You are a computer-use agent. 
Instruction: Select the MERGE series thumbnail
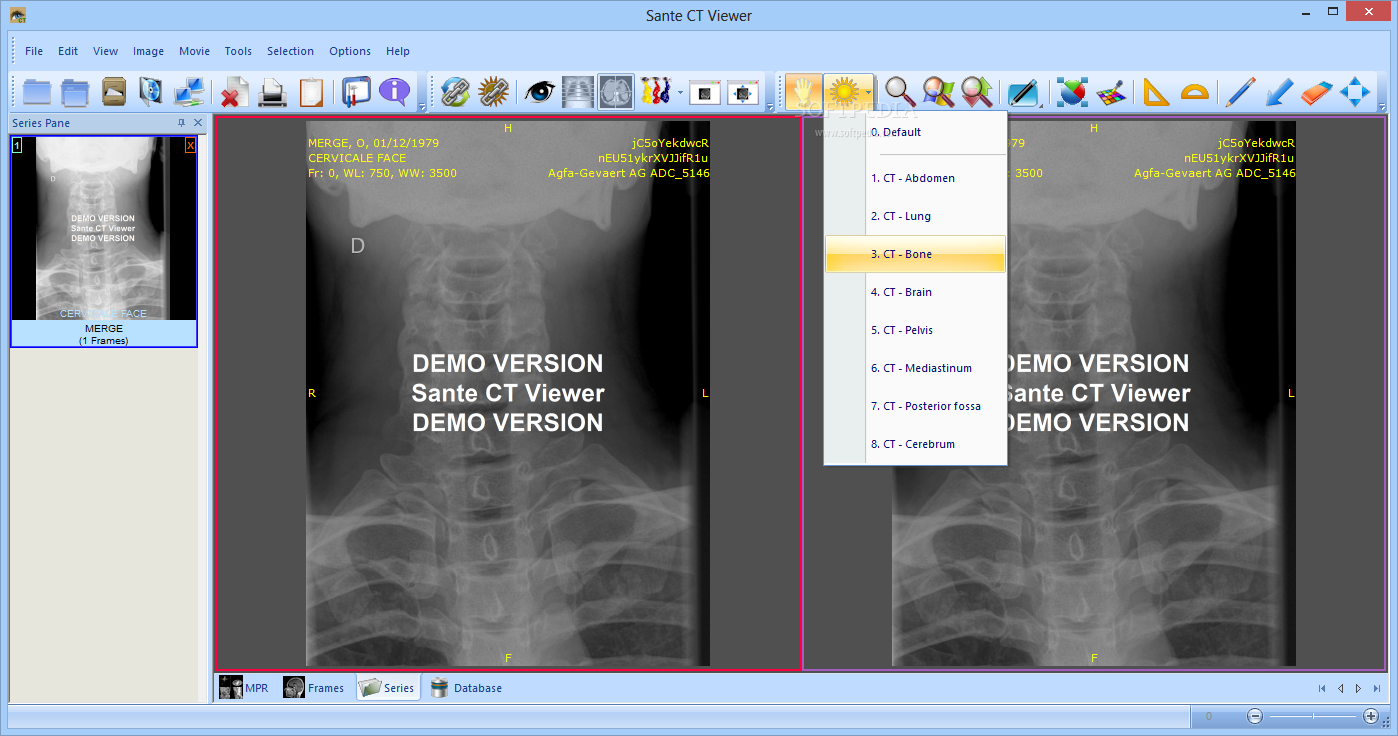[104, 241]
